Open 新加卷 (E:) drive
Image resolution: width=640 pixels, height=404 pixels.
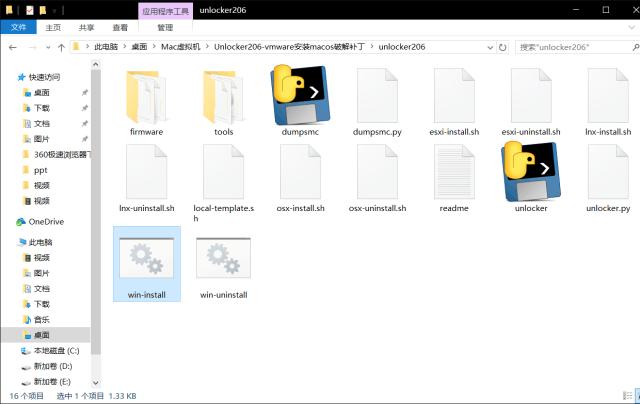point(52,382)
